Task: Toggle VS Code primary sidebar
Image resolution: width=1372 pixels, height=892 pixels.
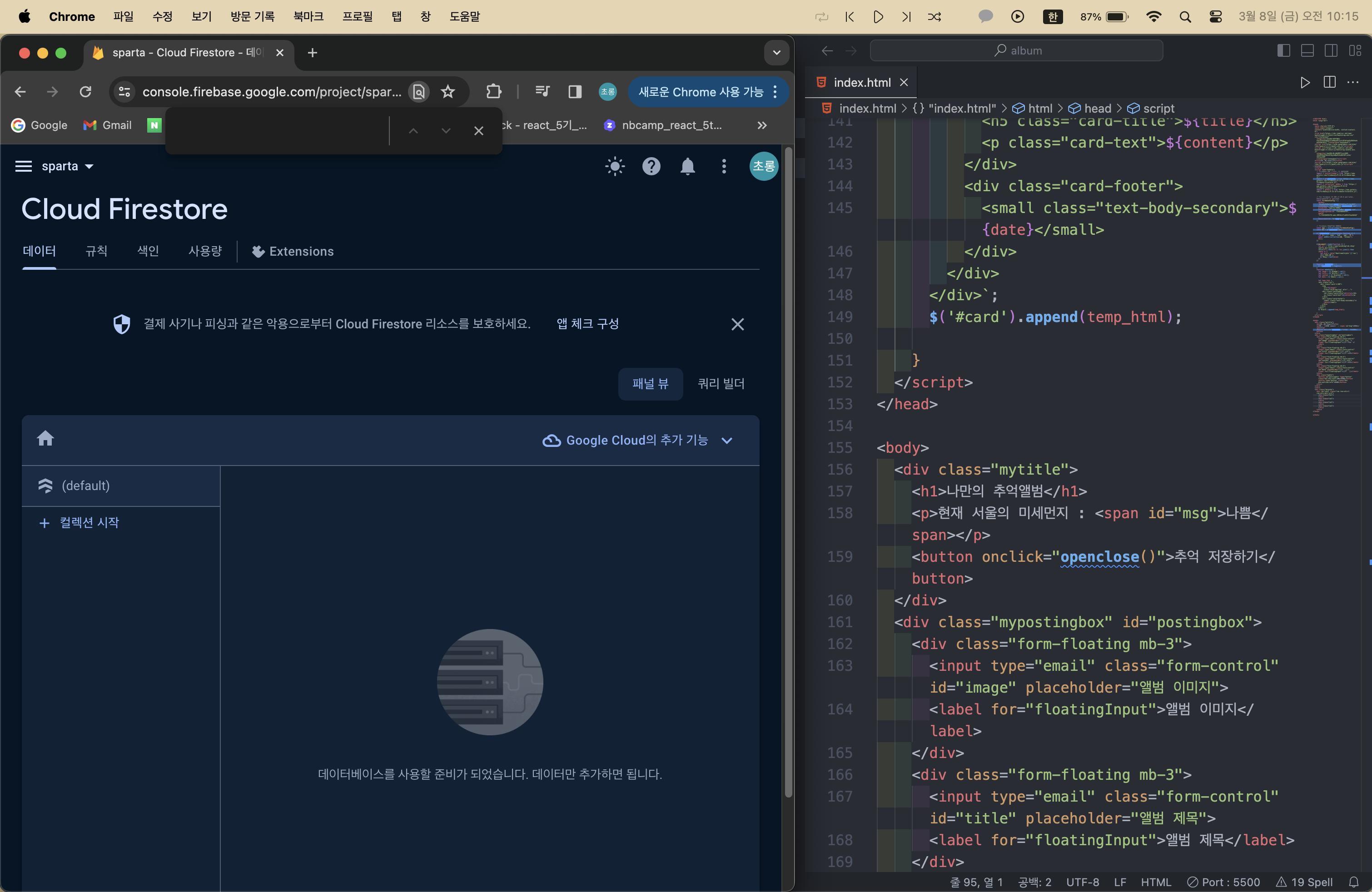Action: (x=1284, y=51)
